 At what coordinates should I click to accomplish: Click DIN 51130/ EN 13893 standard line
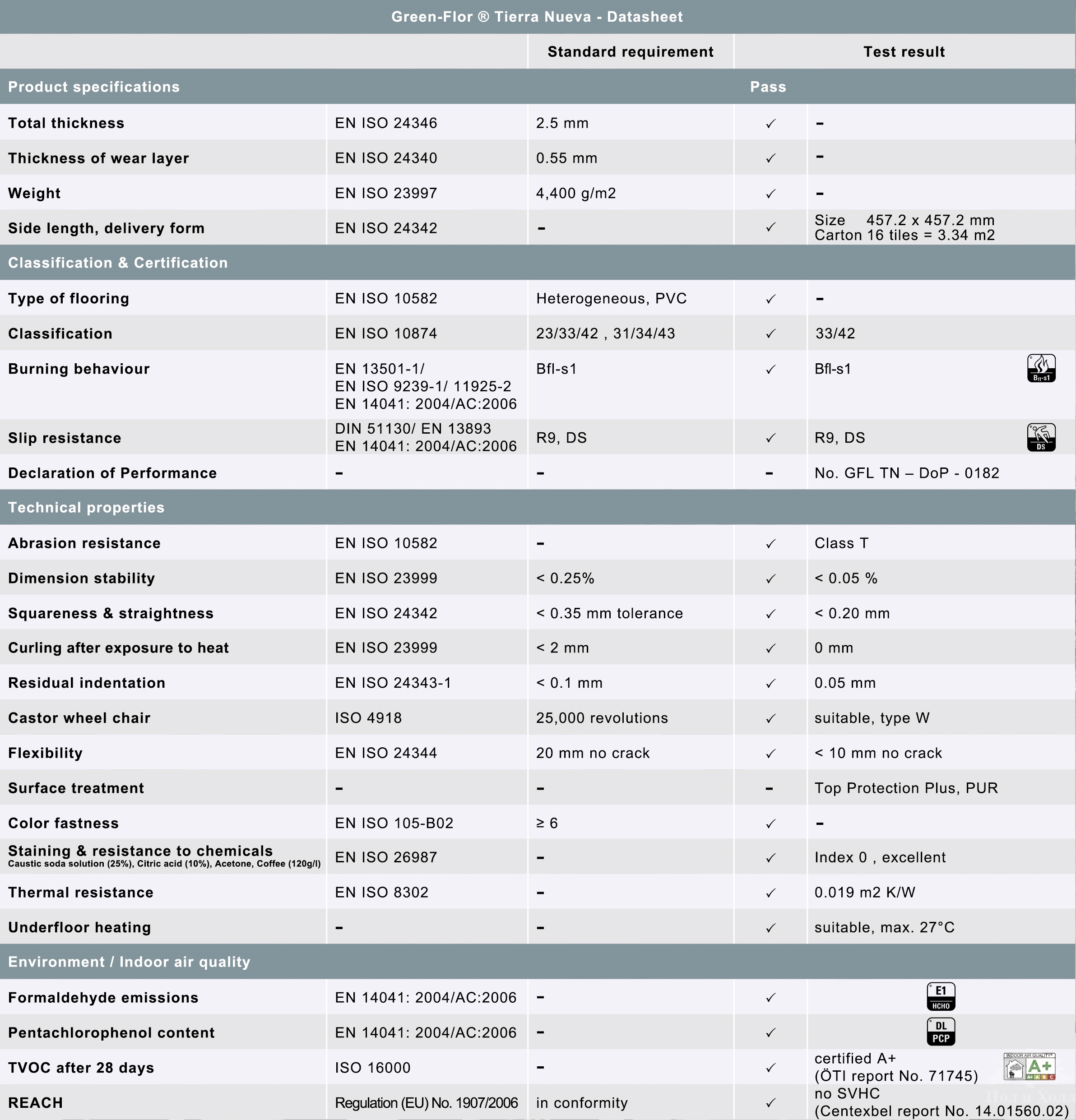pos(413,429)
